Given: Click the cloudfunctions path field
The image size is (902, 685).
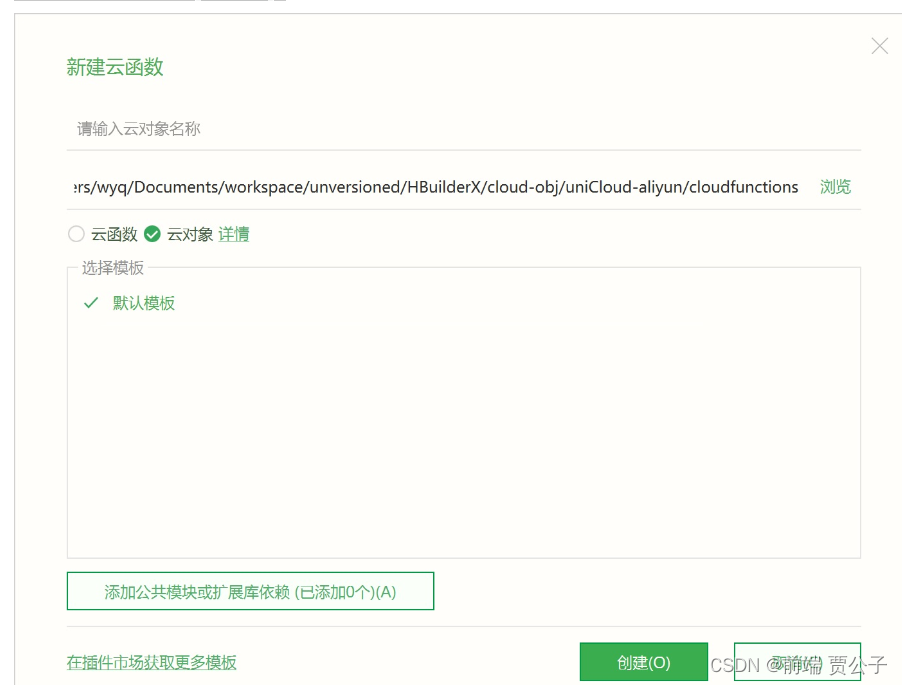Looking at the screenshot, I should pos(400,187).
